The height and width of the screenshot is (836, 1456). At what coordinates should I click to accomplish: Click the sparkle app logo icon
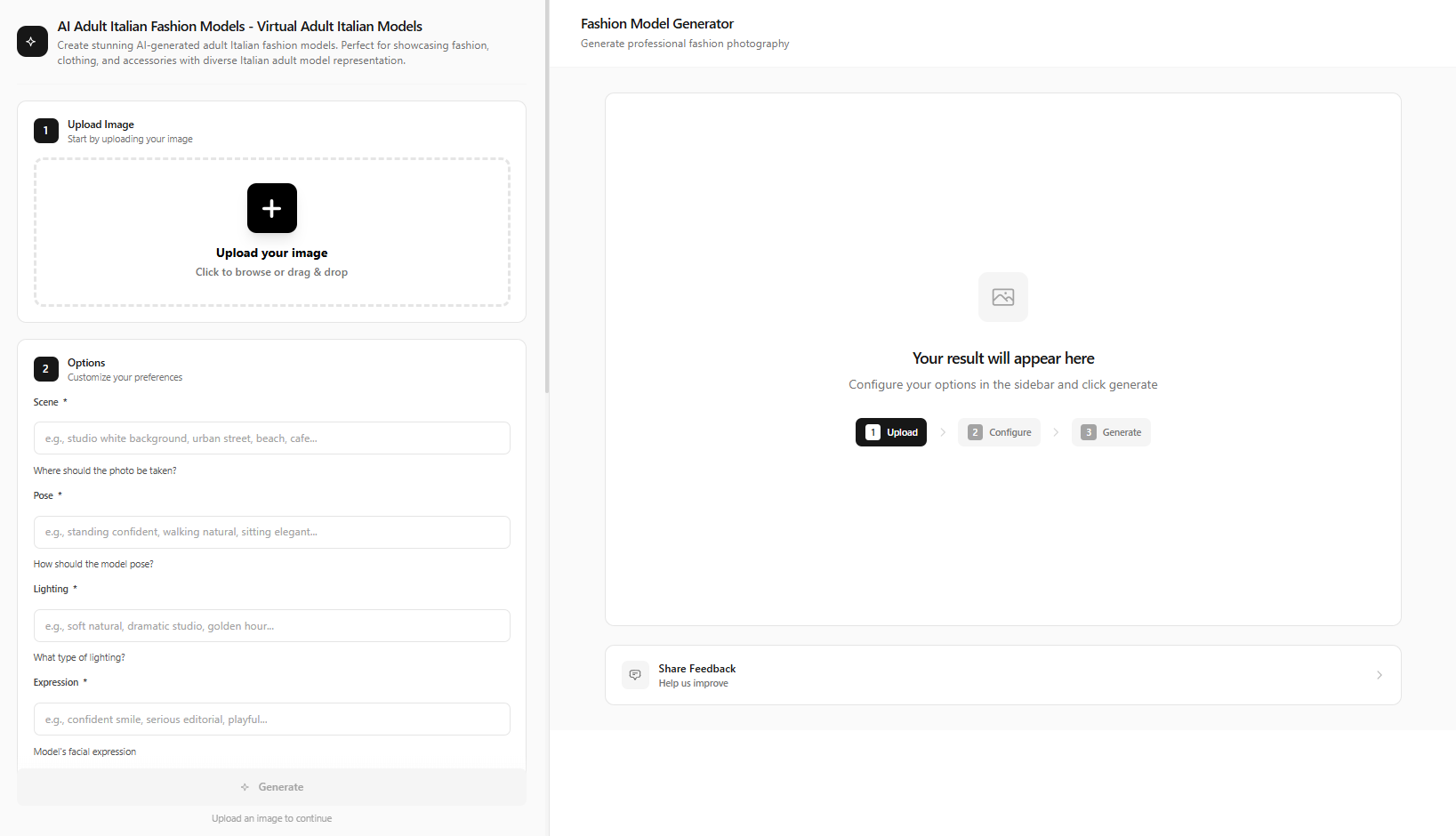(32, 42)
